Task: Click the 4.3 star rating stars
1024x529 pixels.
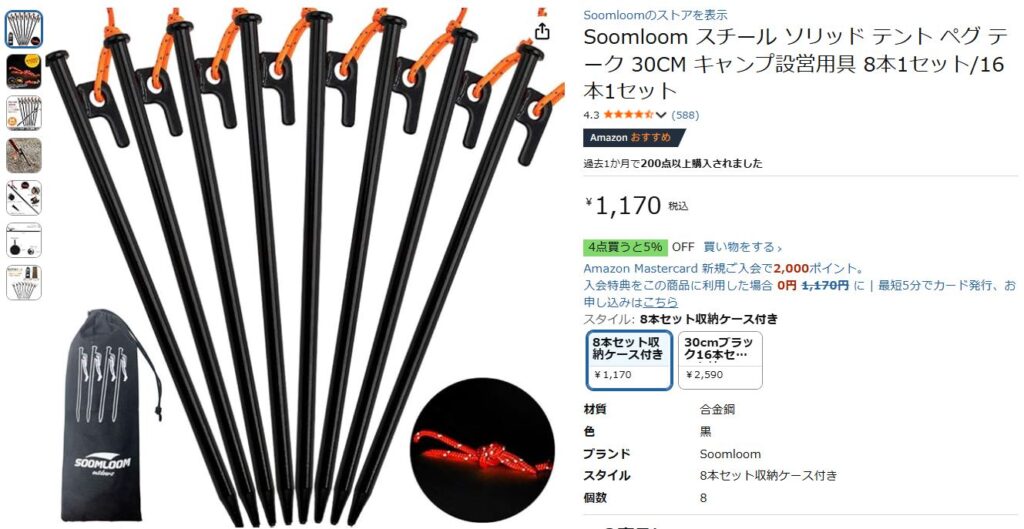Action: pyautogui.click(x=628, y=115)
